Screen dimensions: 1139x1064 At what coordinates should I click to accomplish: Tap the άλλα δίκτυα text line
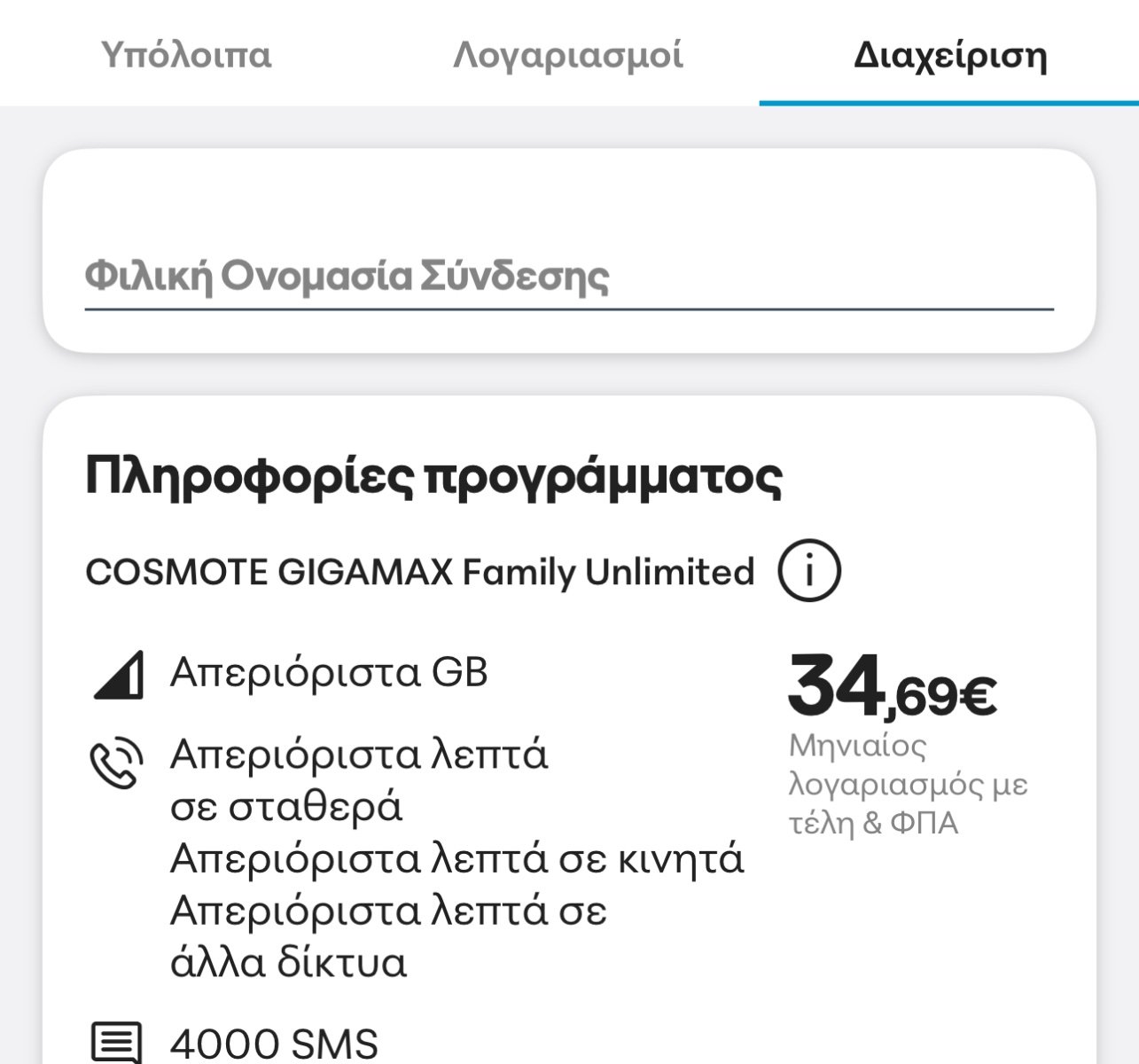click(x=288, y=963)
